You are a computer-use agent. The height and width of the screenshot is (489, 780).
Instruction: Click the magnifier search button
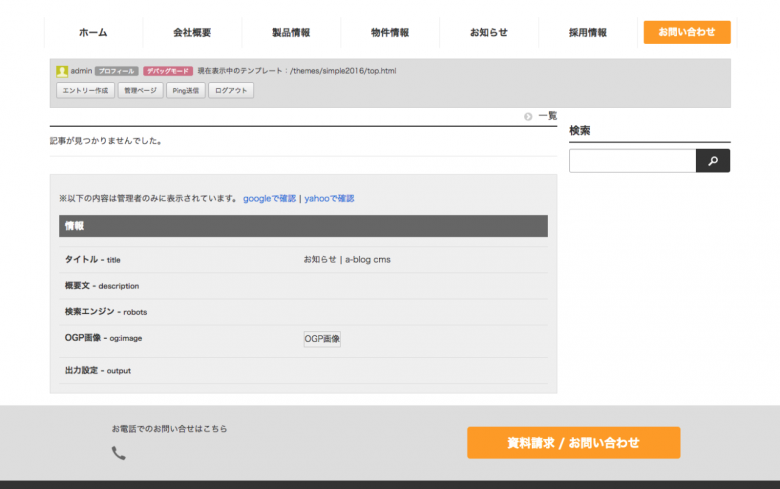[x=713, y=161]
